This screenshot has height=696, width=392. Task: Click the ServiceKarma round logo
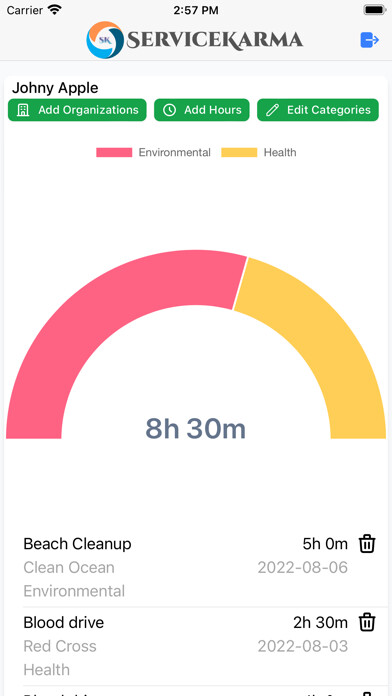coord(105,40)
